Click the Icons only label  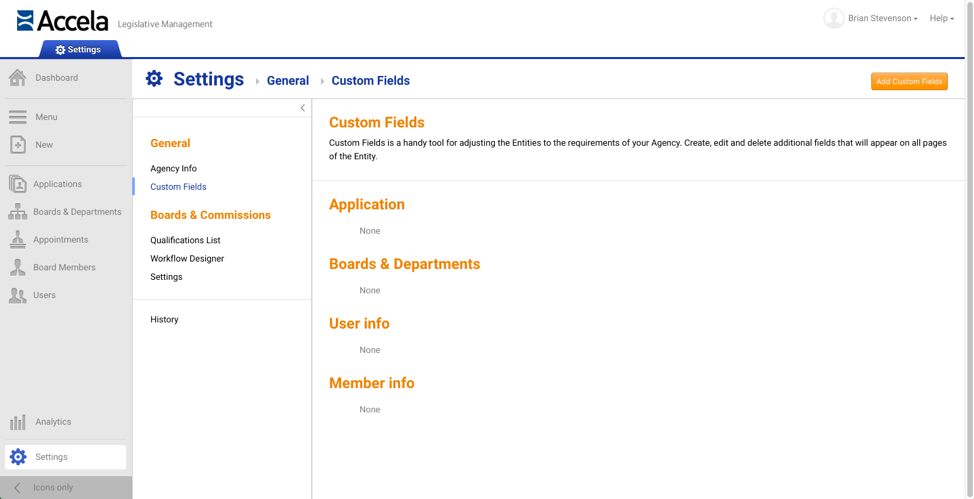(x=53, y=488)
